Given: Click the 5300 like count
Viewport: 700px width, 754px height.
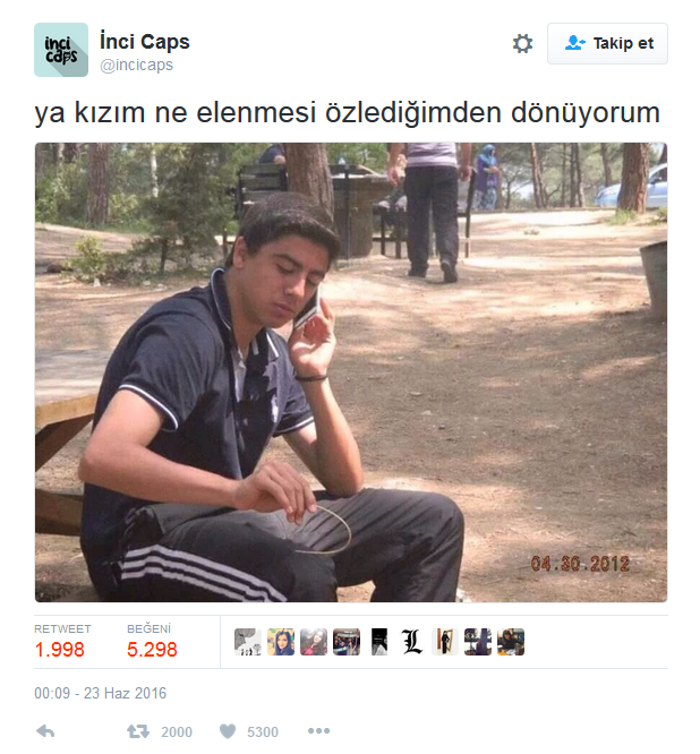Looking at the screenshot, I should (x=262, y=732).
